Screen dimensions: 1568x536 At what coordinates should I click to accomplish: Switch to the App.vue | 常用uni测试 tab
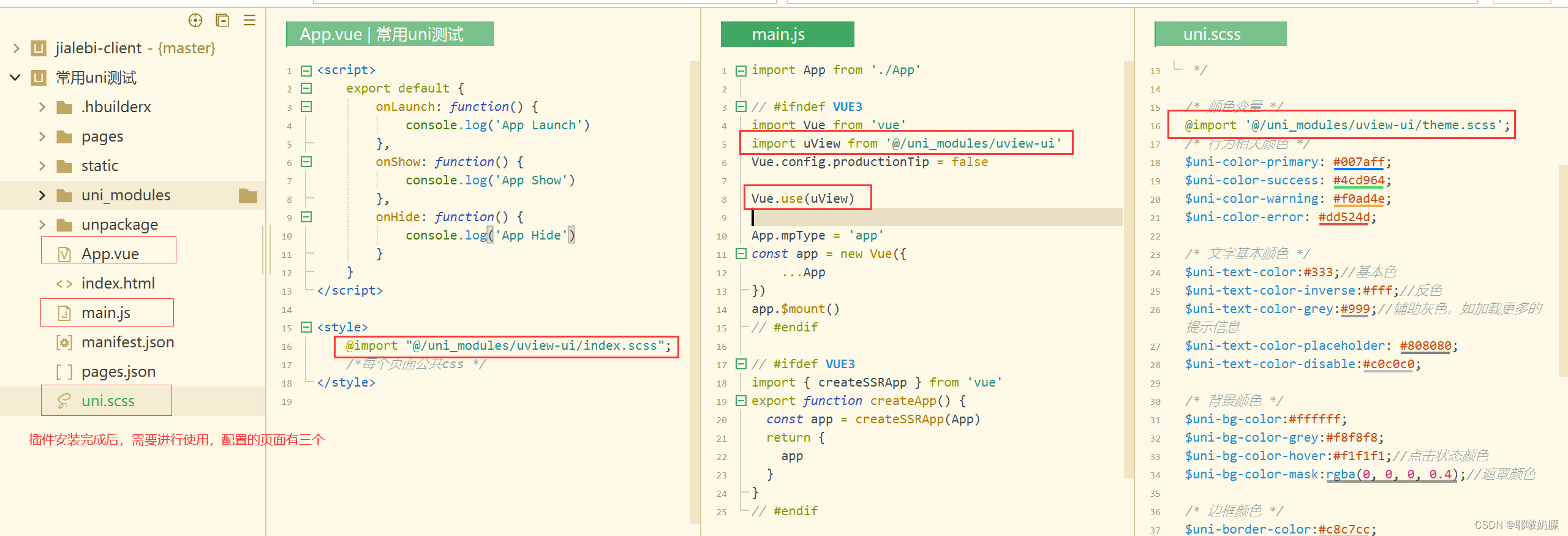[390, 34]
